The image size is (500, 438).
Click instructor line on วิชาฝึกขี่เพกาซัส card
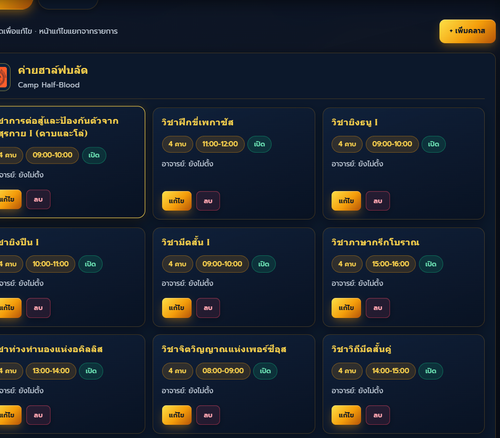[187, 164]
